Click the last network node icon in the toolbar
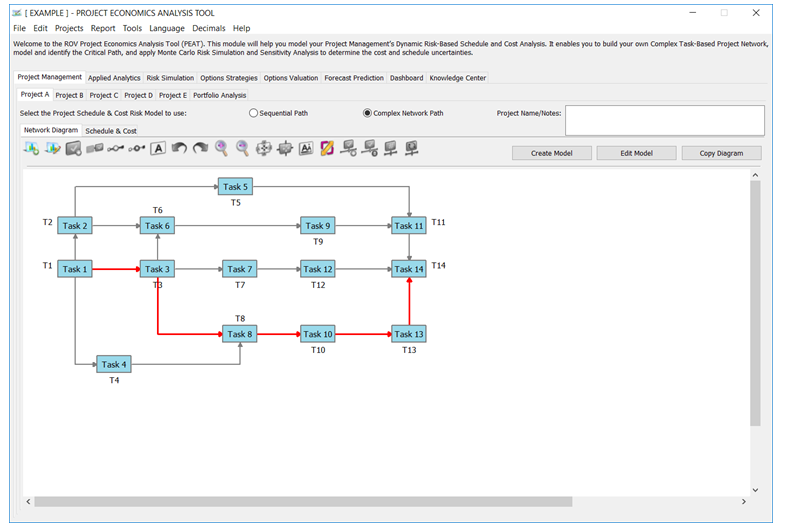Screen dimensions: 785x530 tap(412, 148)
